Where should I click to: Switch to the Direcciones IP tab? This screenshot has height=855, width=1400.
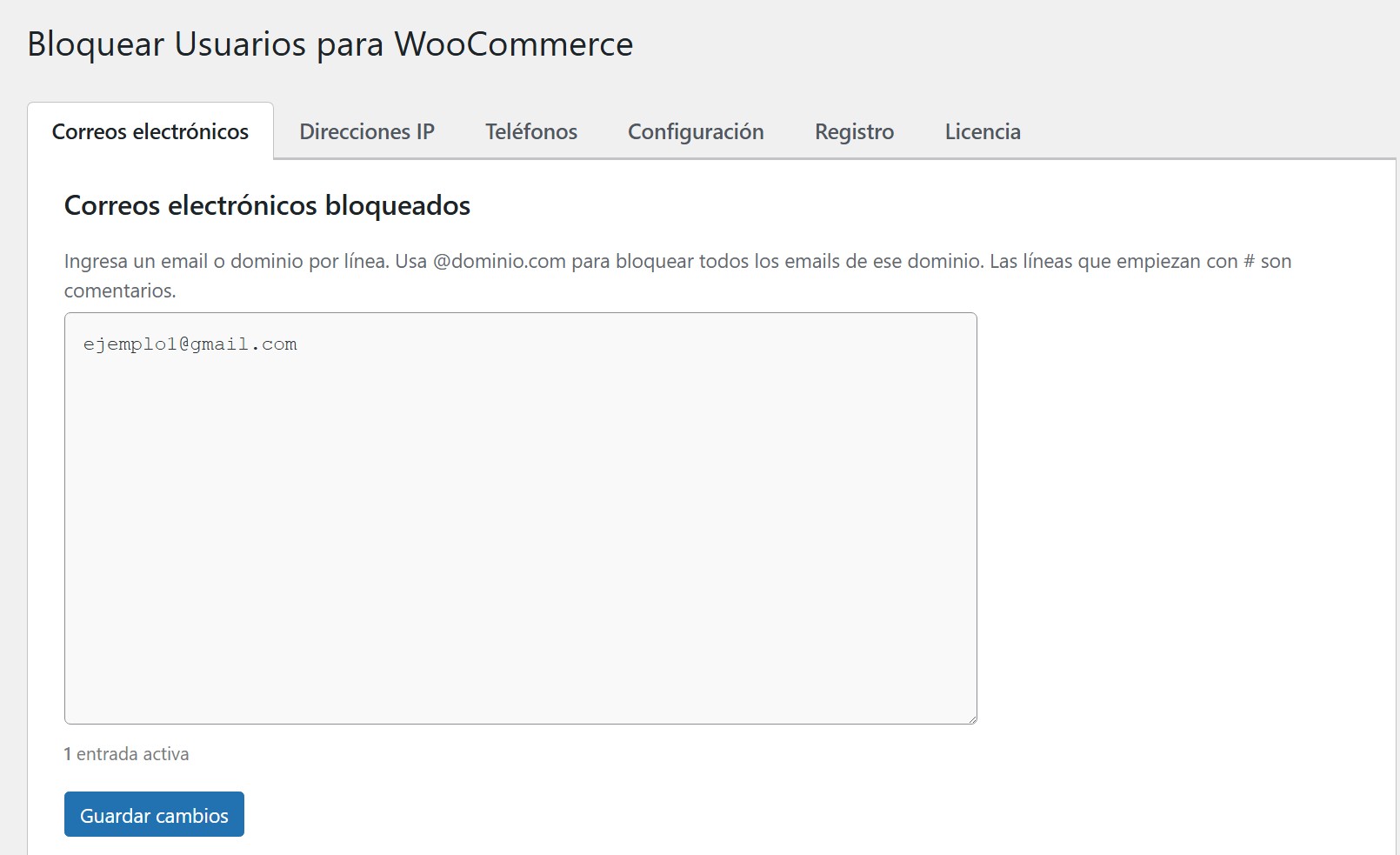coord(367,131)
